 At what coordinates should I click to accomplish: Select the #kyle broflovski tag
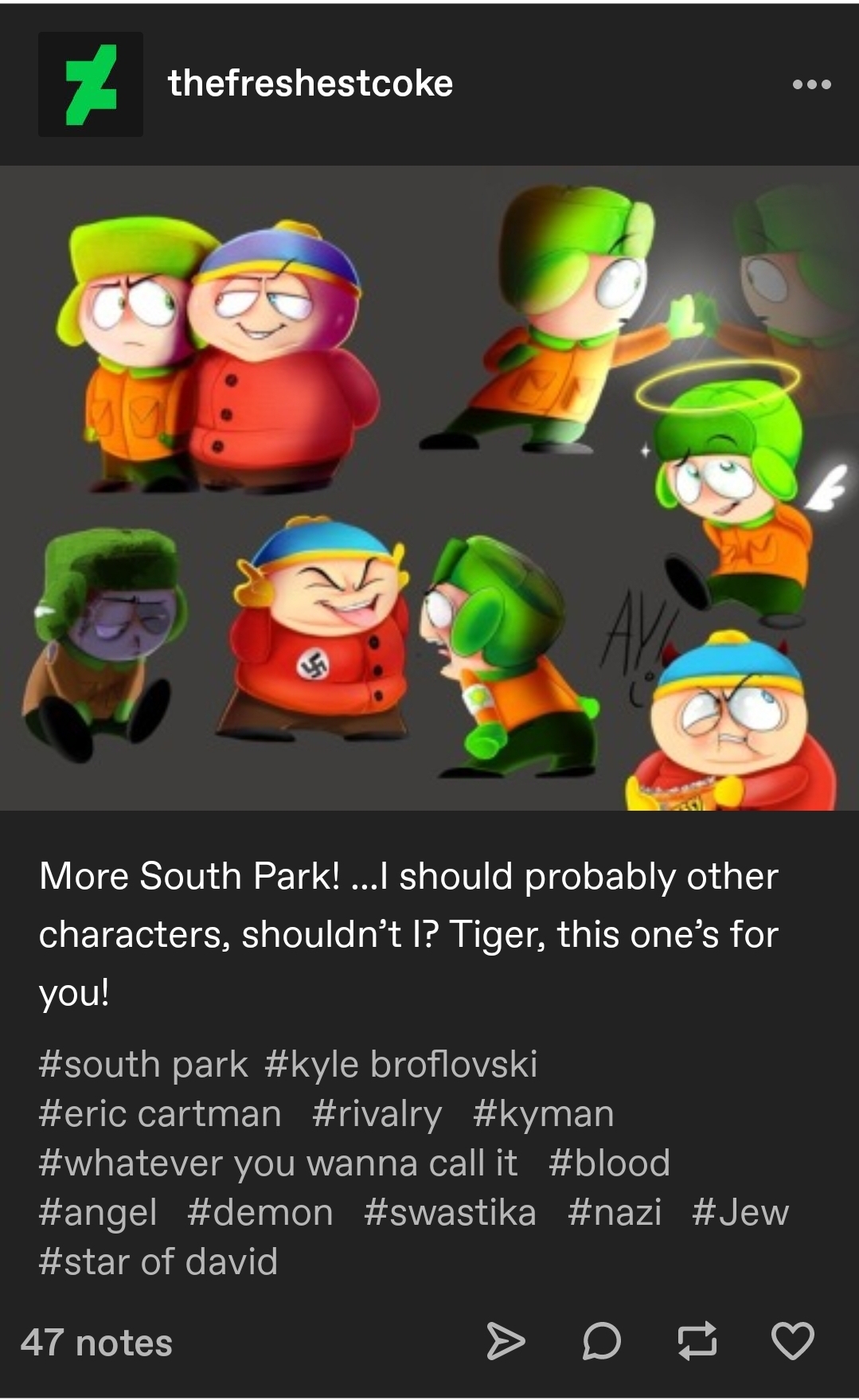400,1065
